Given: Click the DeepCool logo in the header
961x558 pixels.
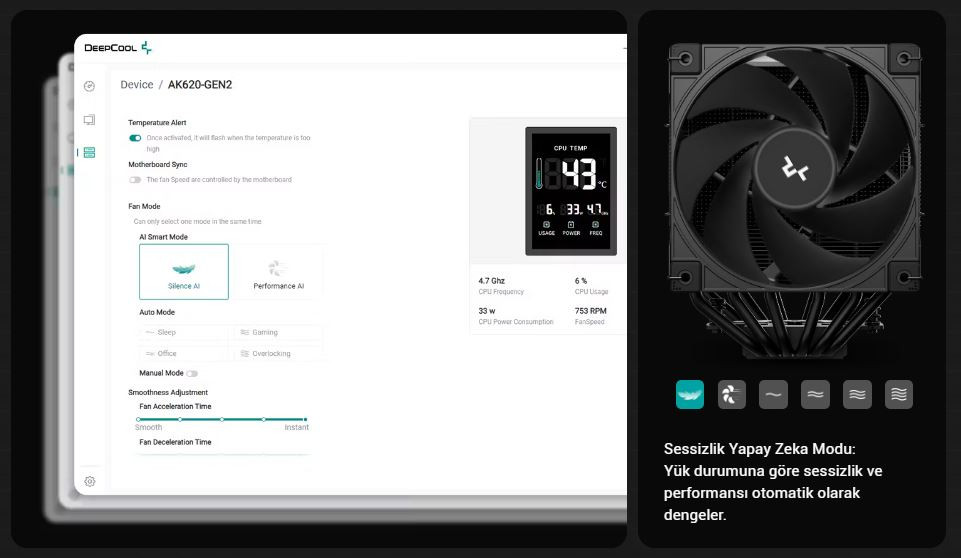Looking at the screenshot, I should point(118,48).
